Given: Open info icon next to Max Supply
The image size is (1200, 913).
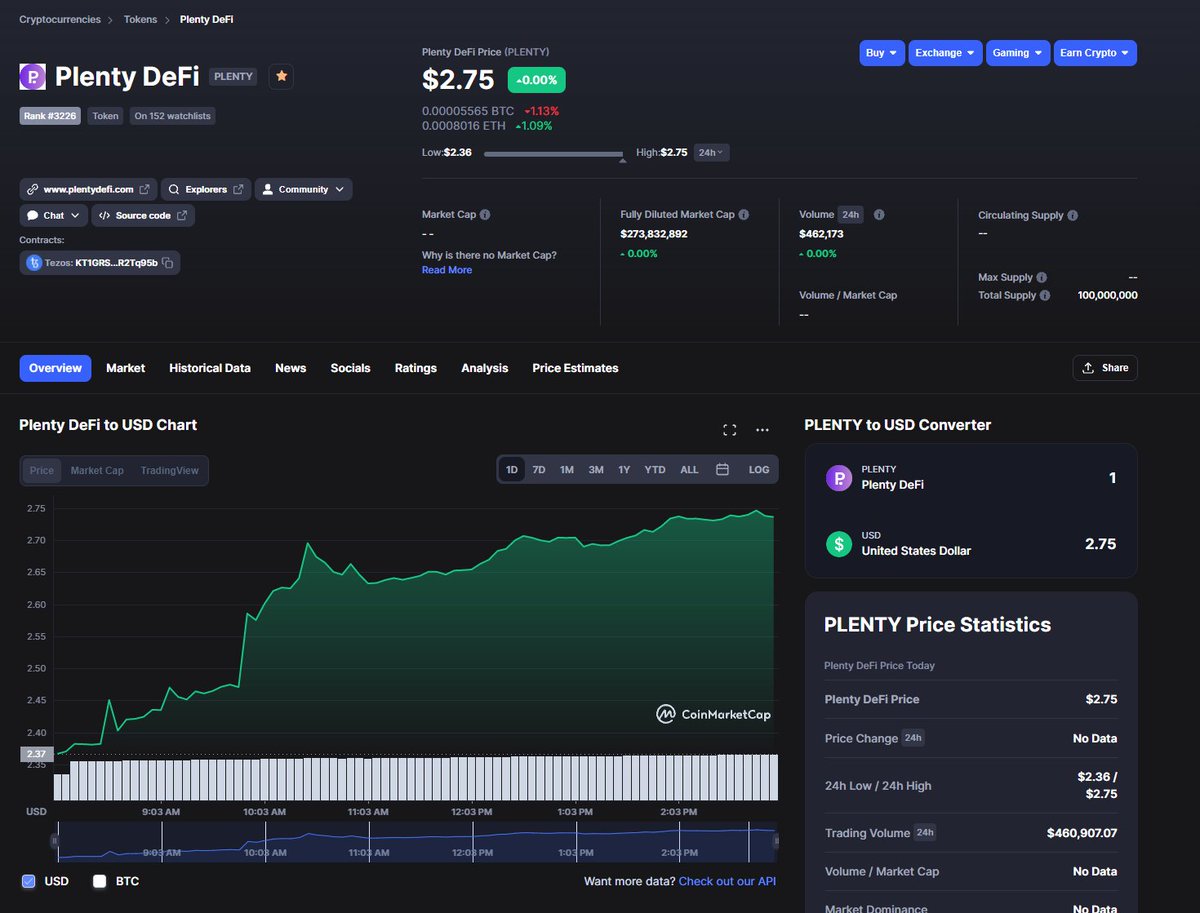Looking at the screenshot, I should 1042,277.
